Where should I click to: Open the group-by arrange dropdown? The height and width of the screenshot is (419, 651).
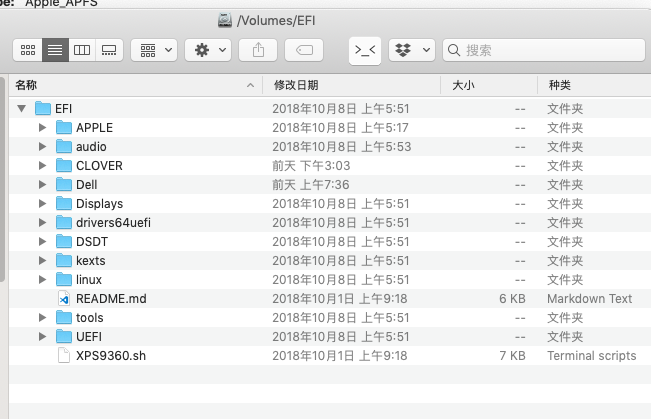pos(154,50)
